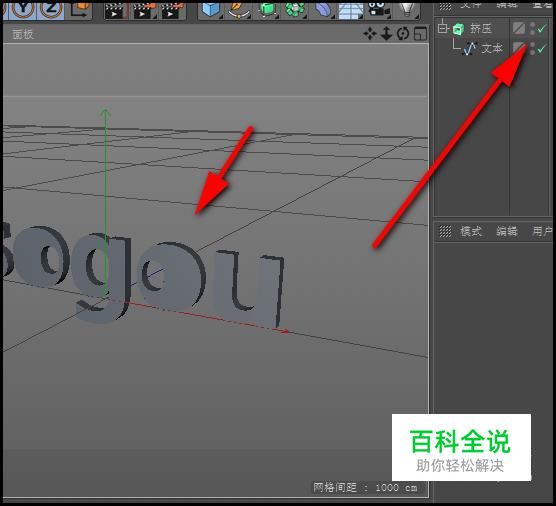This screenshot has width=556, height=506.
Task: Open the green generators cube icon
Action: coord(267,10)
